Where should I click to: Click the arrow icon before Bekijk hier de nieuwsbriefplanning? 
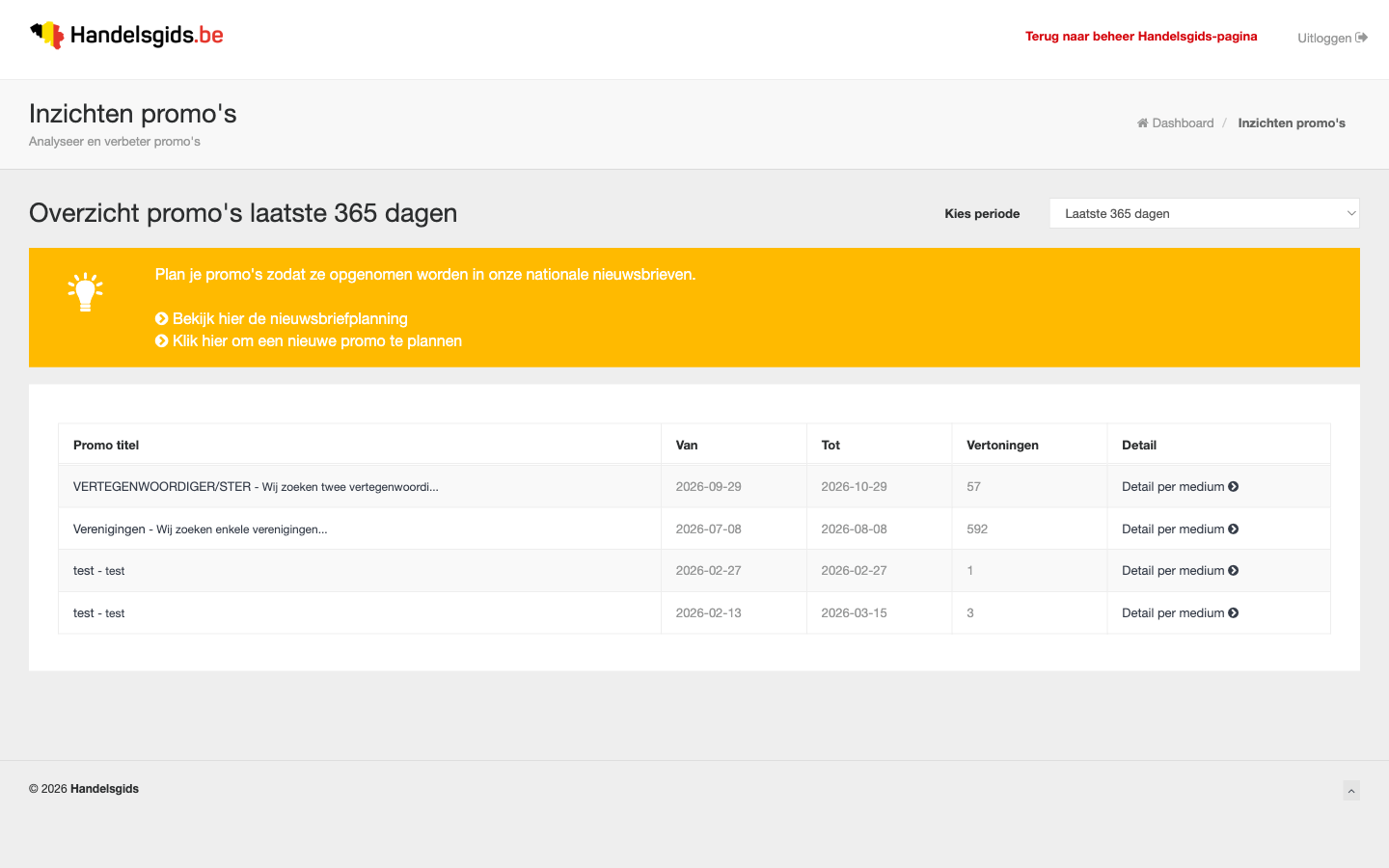[161, 318]
